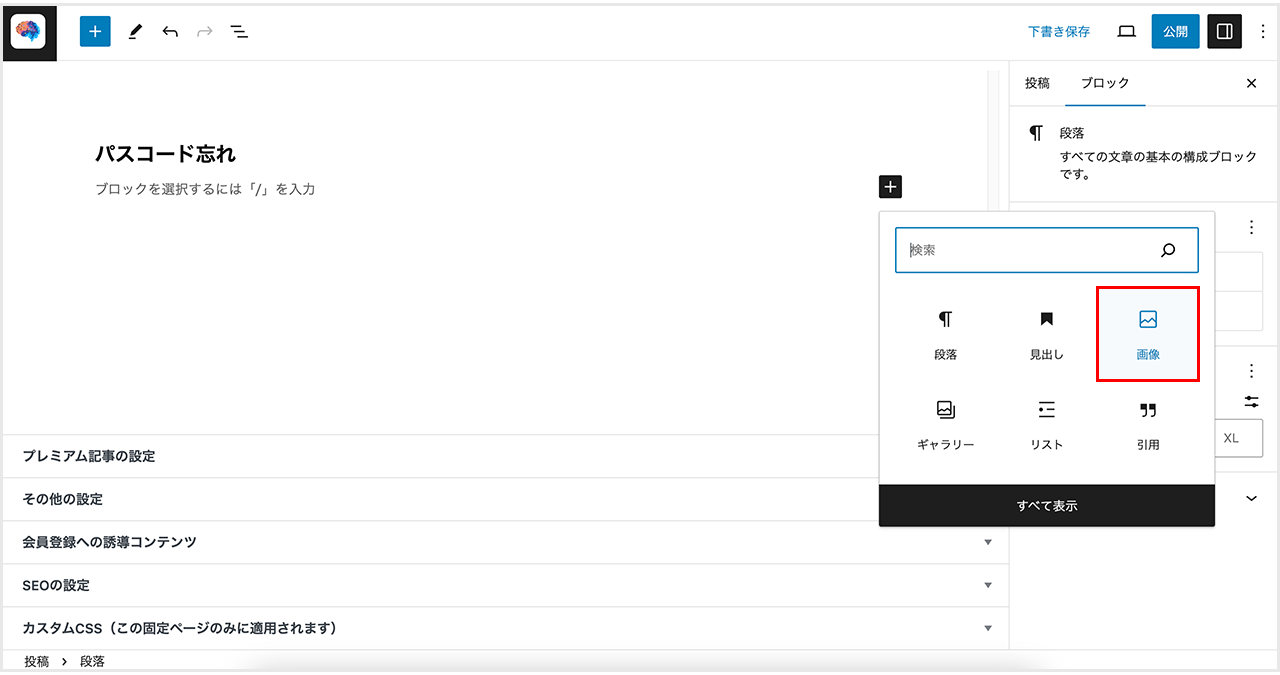Image resolution: width=1280 pixels, height=675 pixels.
Task: Click the 公開 publish button
Action: (1175, 31)
